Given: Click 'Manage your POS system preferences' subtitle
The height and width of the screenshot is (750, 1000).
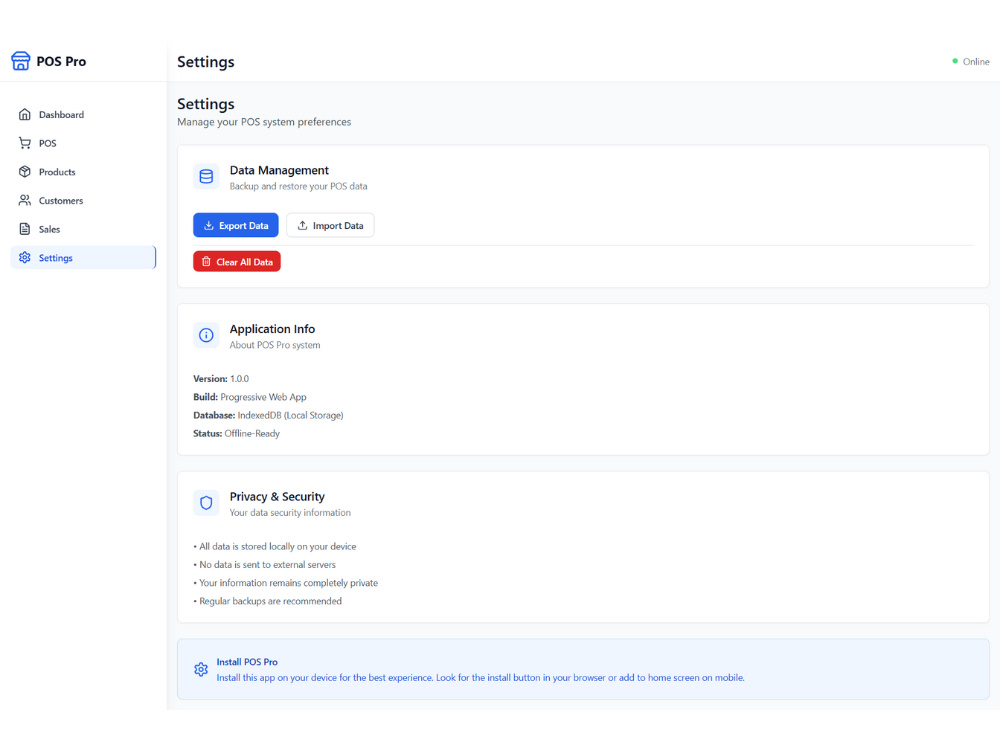Looking at the screenshot, I should coord(264,122).
